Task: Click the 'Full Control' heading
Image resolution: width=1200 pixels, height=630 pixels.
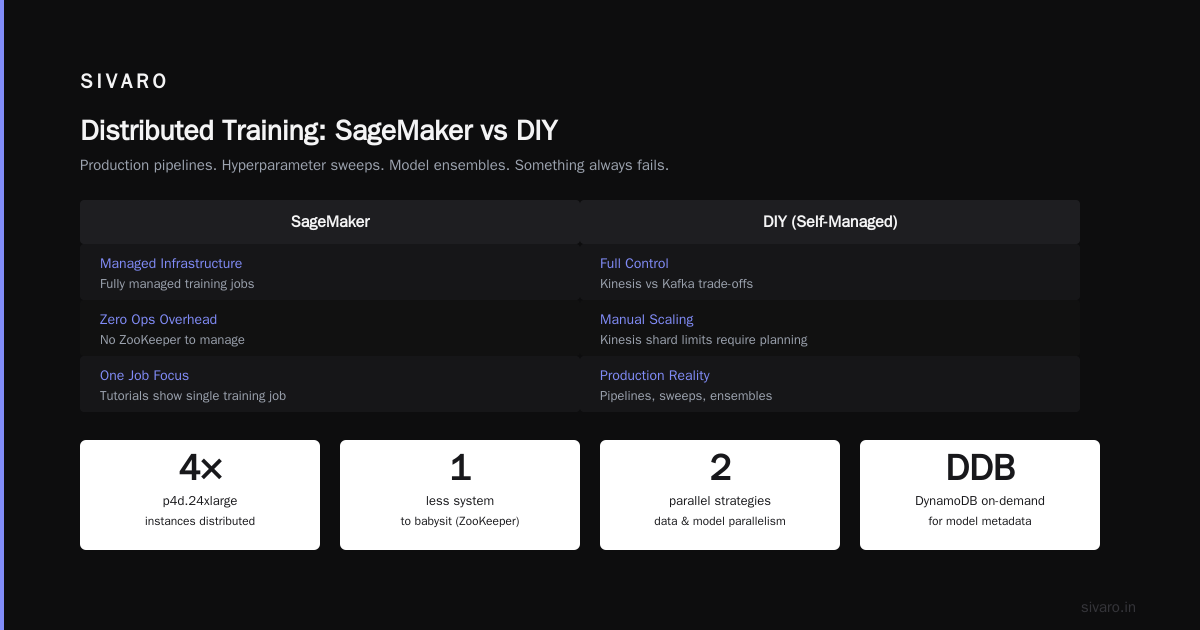Action: [x=634, y=264]
